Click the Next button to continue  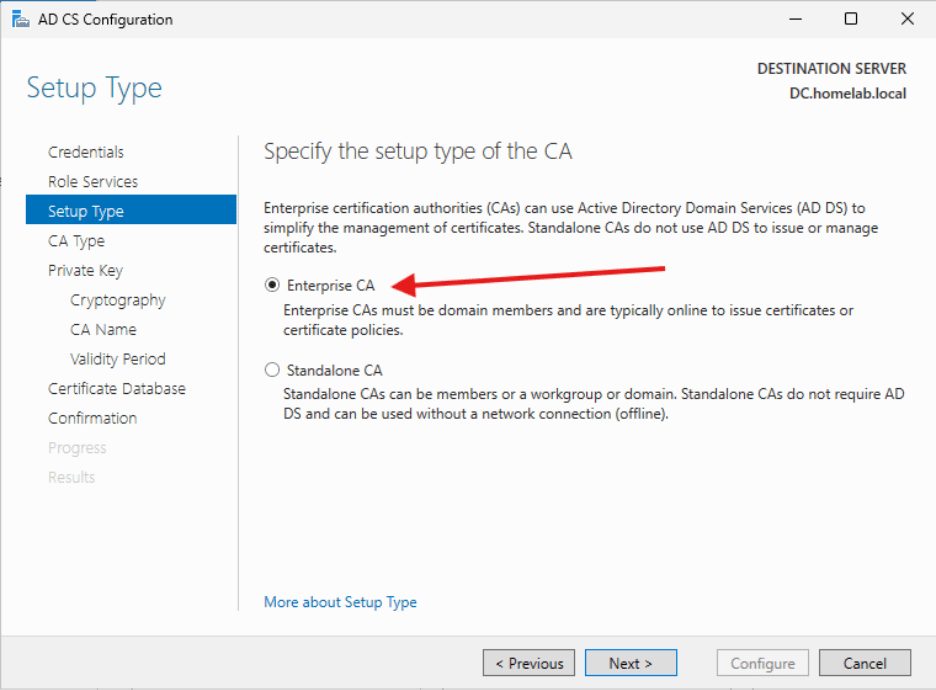point(630,662)
